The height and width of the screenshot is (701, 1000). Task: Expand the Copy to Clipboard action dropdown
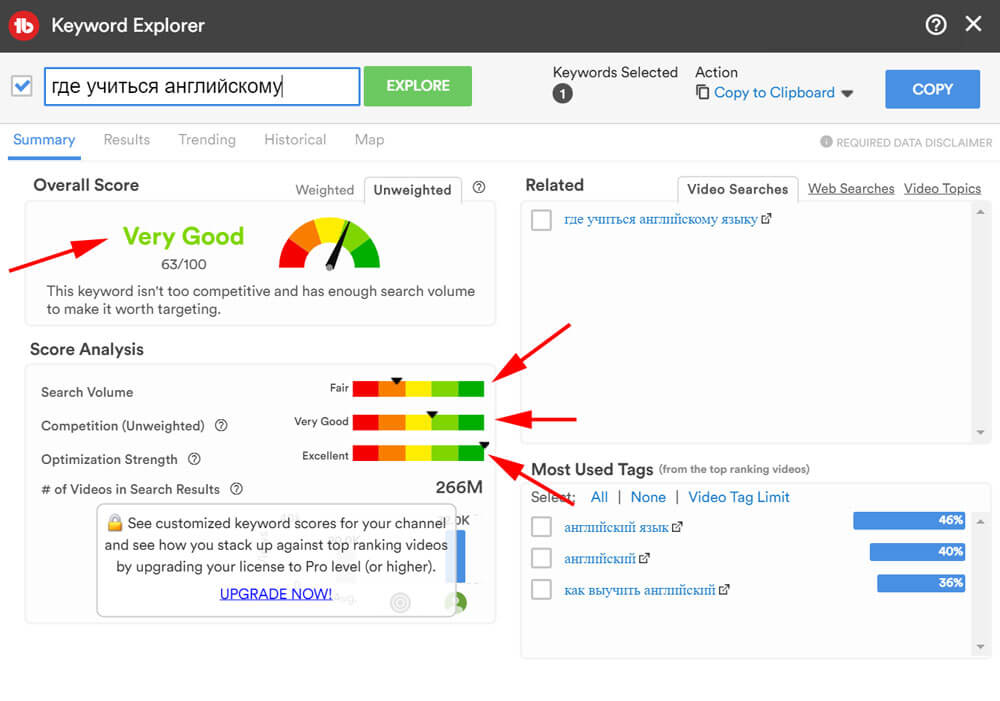tap(847, 93)
